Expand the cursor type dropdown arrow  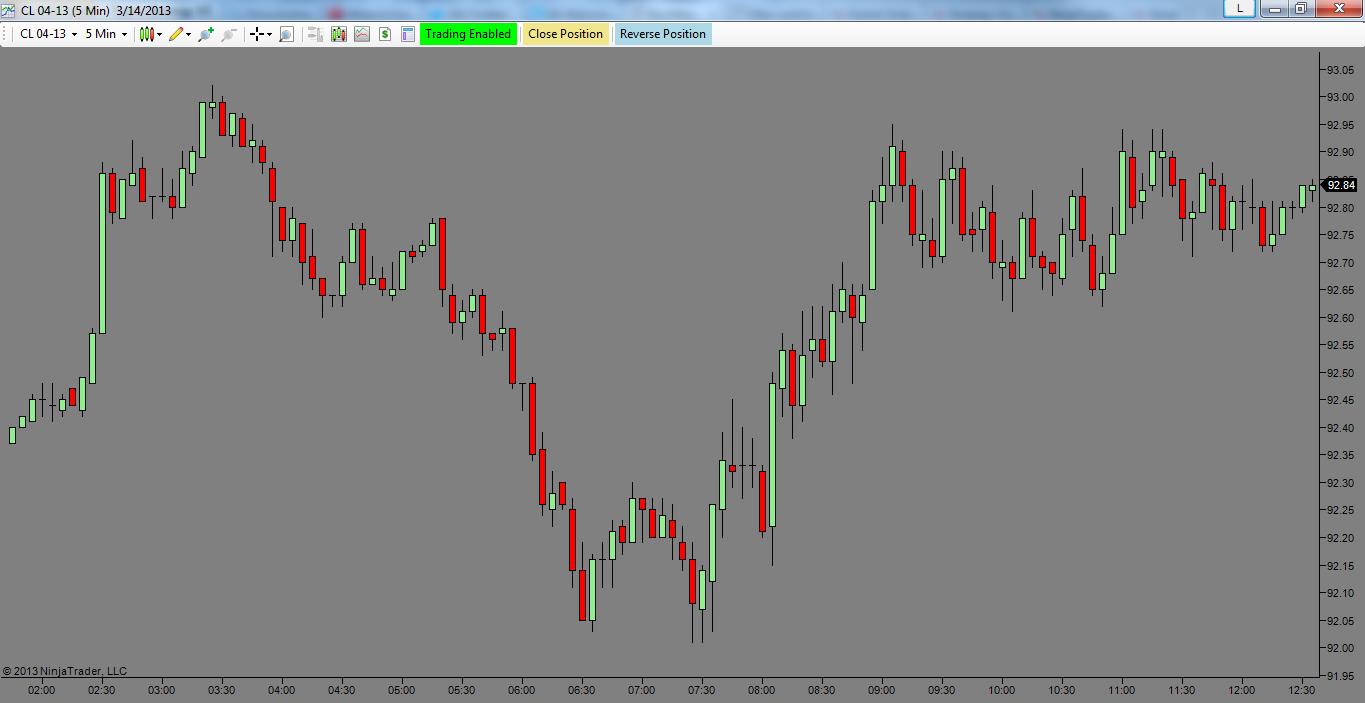[x=270, y=34]
